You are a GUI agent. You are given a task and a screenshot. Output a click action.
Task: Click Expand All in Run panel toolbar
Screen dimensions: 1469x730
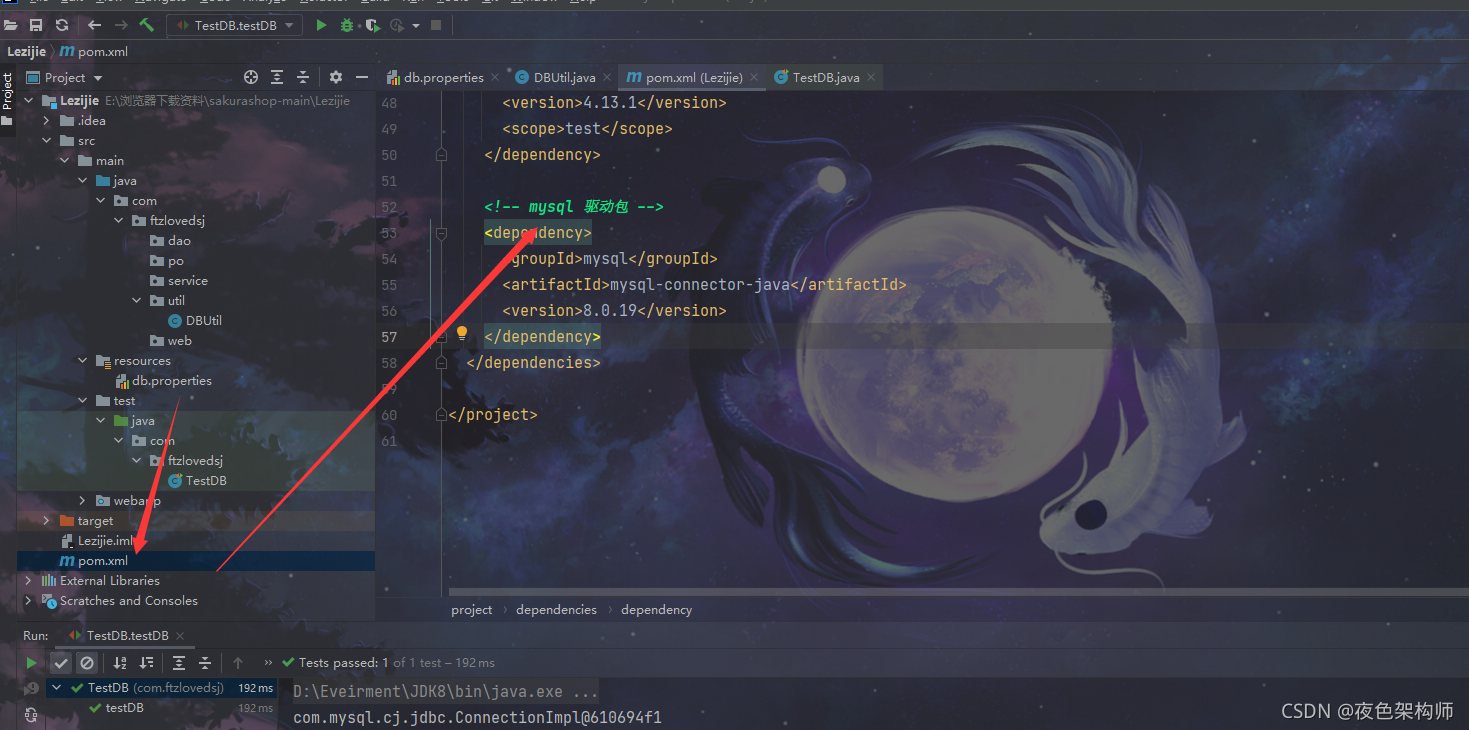(x=179, y=662)
